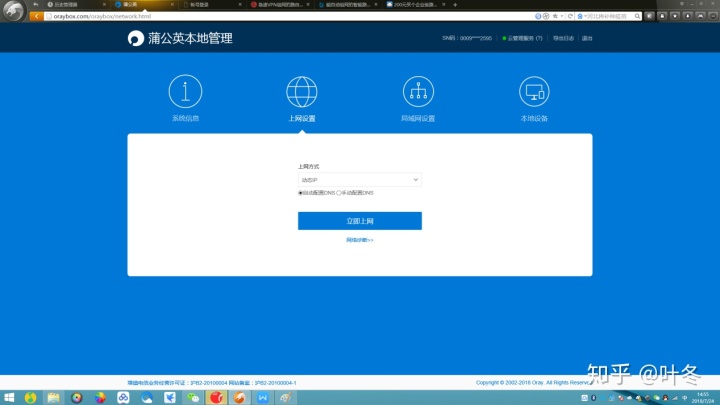Open new browser tab with plus button
Screen dimensions: 720x405
(x=455, y=5)
